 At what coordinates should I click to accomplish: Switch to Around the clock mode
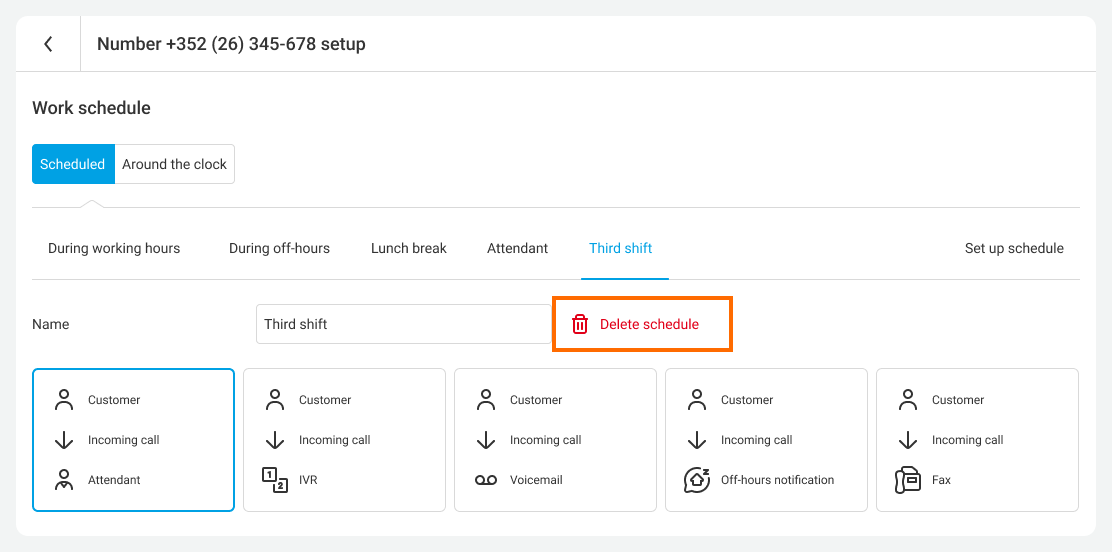175,164
